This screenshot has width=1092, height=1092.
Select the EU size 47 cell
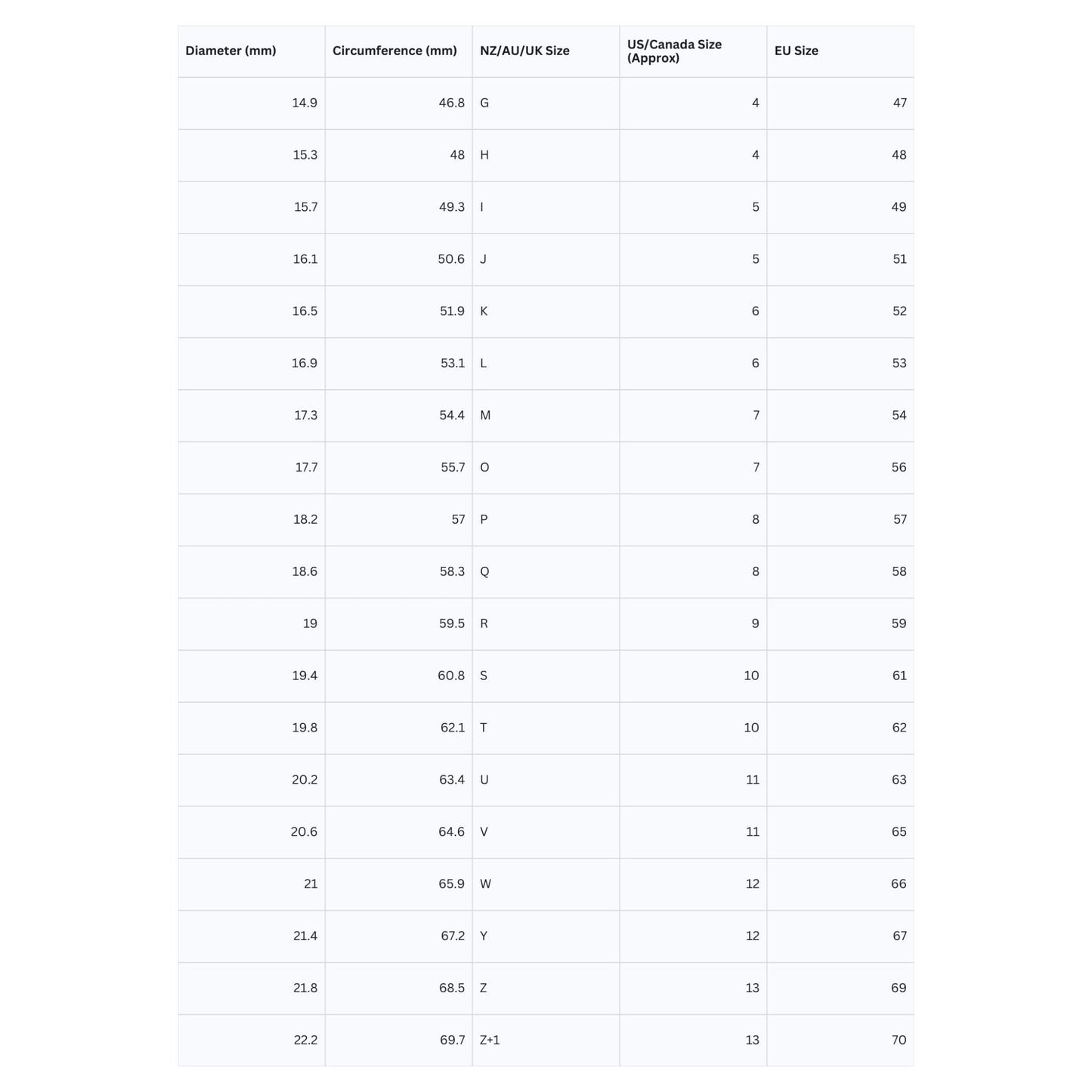(899, 103)
